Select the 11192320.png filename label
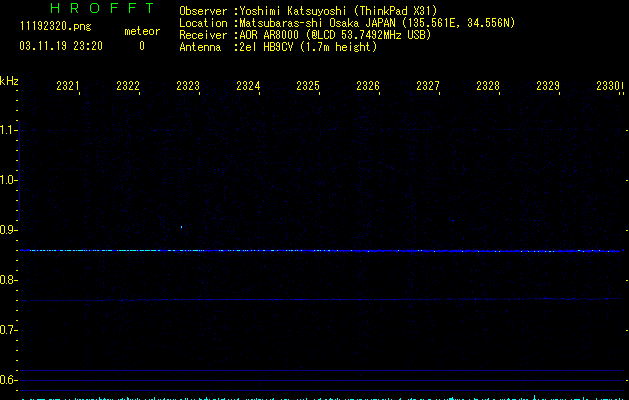Viewport: 629px width, 400px height. click(56, 26)
